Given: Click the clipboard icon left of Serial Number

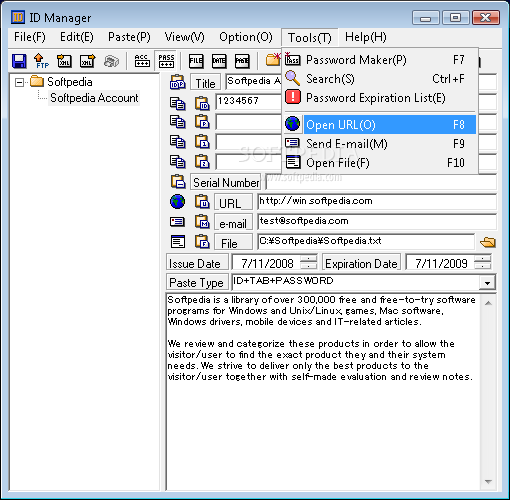Looking at the screenshot, I should [178, 182].
